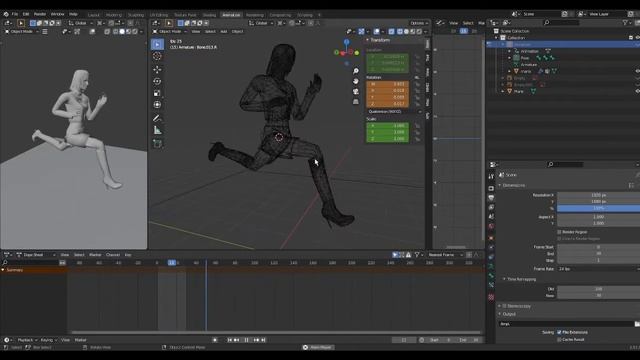Image resolution: width=640 pixels, height=360 pixels.
Task: Open the Output properties tab icon
Action: [x=491, y=198]
